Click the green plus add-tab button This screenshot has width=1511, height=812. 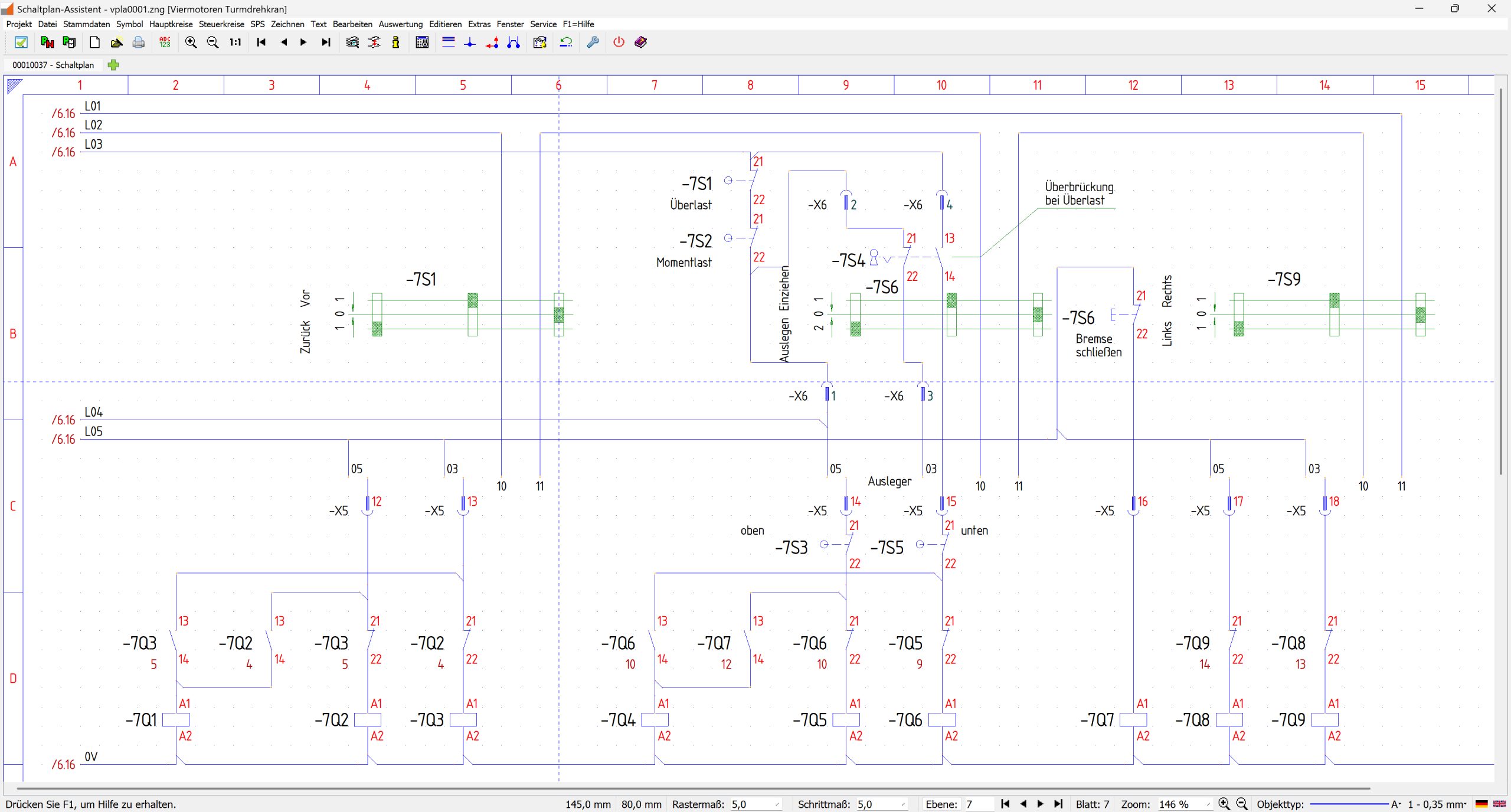pyautogui.click(x=113, y=65)
